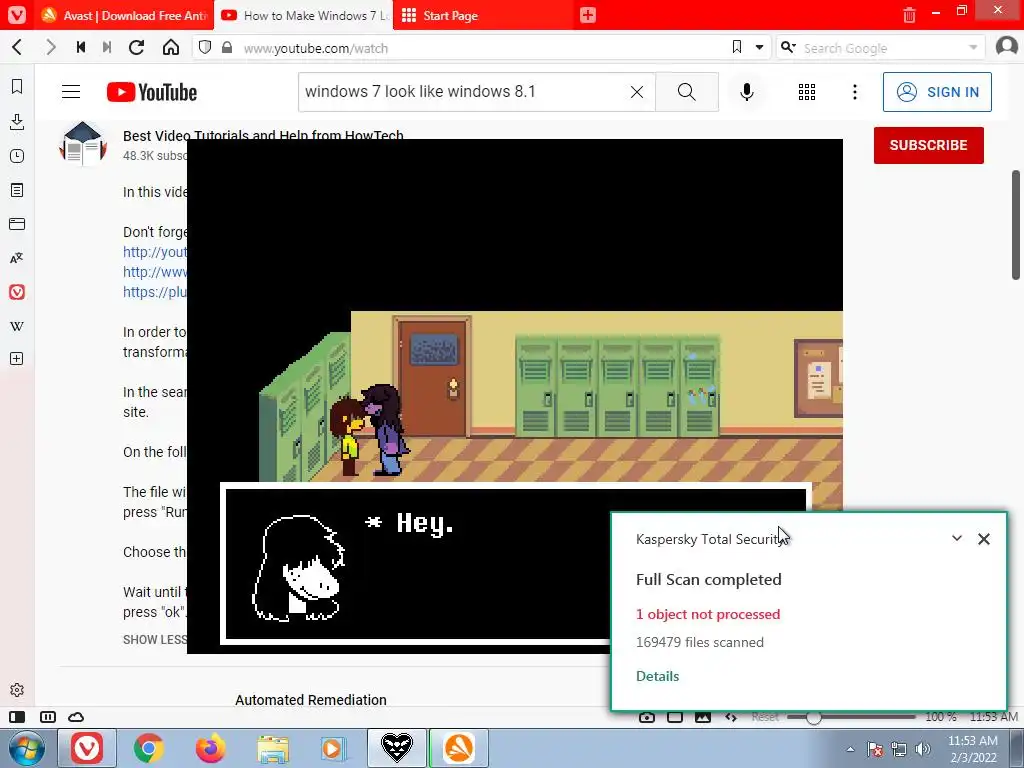Show hidden system tray icons
The height and width of the screenshot is (768, 1024).
pyautogui.click(x=850, y=749)
